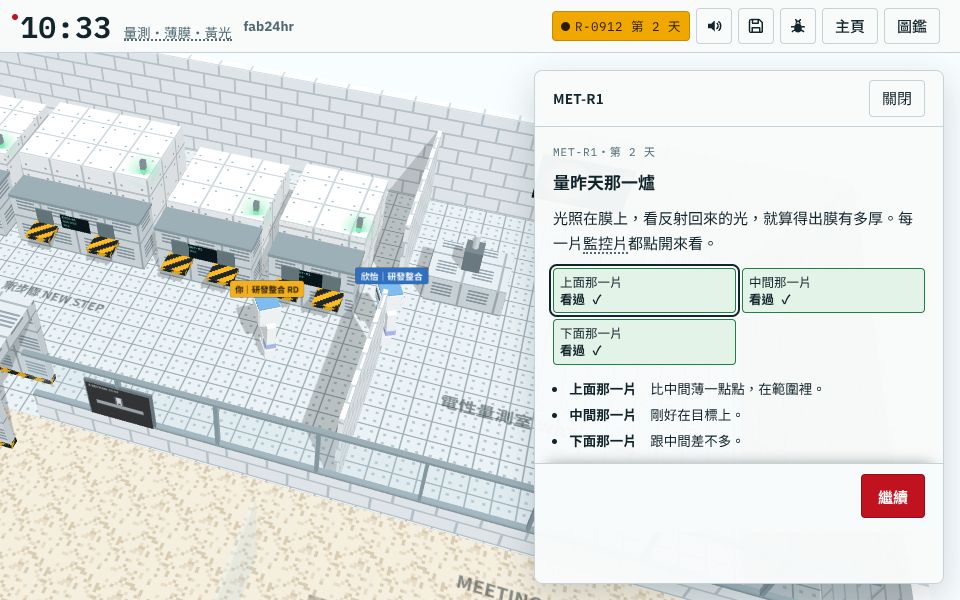Viewport: 960px width, 600px height.
Task: Click the 量昨天那一爐 heading
Action: pos(604,182)
